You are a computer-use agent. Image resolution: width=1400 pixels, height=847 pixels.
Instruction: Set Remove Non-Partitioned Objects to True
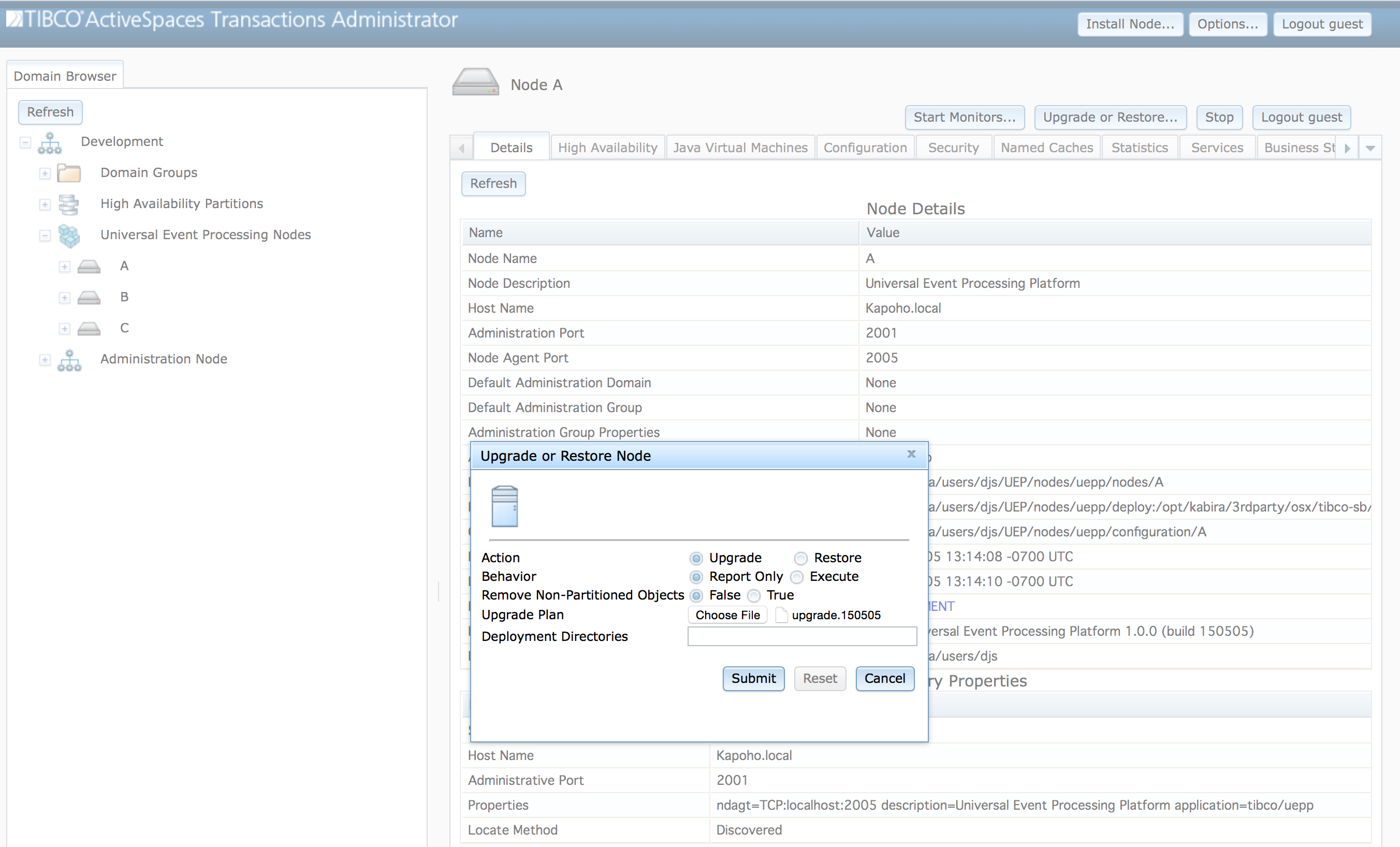(754, 596)
